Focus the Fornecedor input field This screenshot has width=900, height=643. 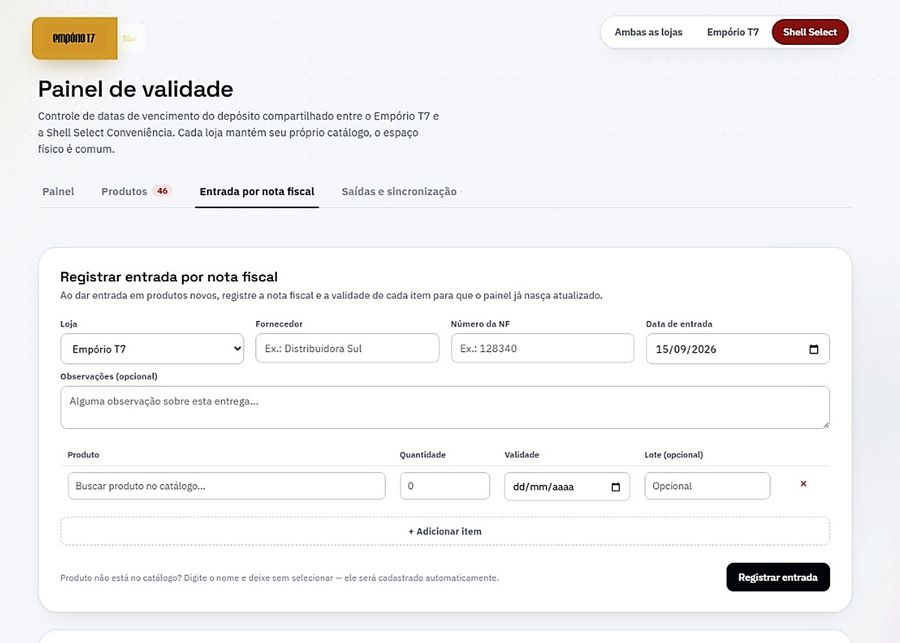pyautogui.click(x=347, y=348)
